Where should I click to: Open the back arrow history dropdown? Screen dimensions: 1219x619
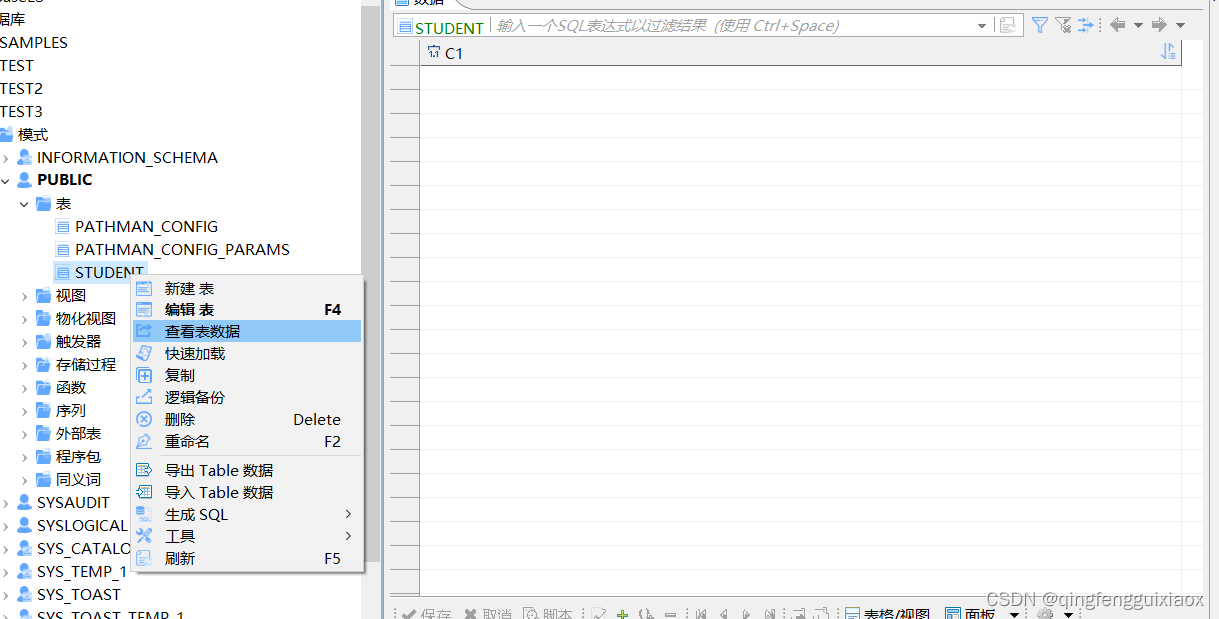(1138, 25)
